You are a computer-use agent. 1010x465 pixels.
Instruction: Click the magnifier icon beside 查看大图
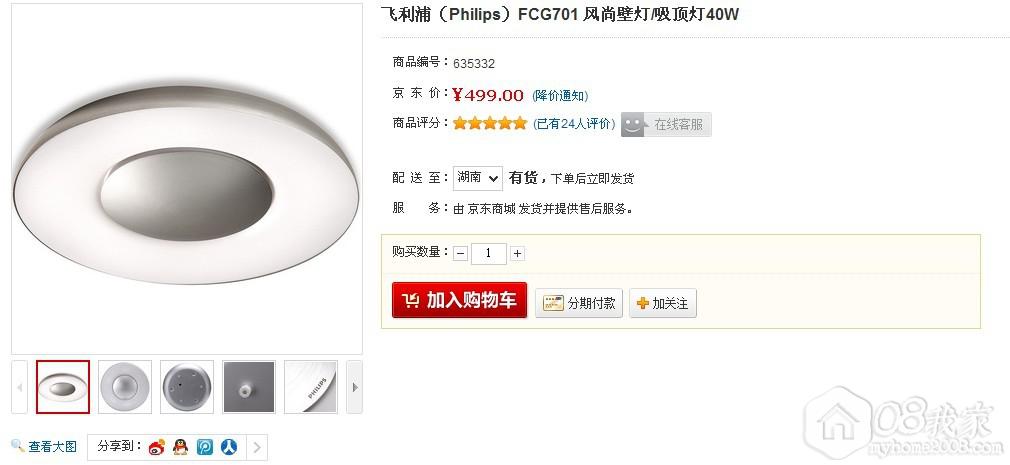pyautogui.click(x=18, y=446)
